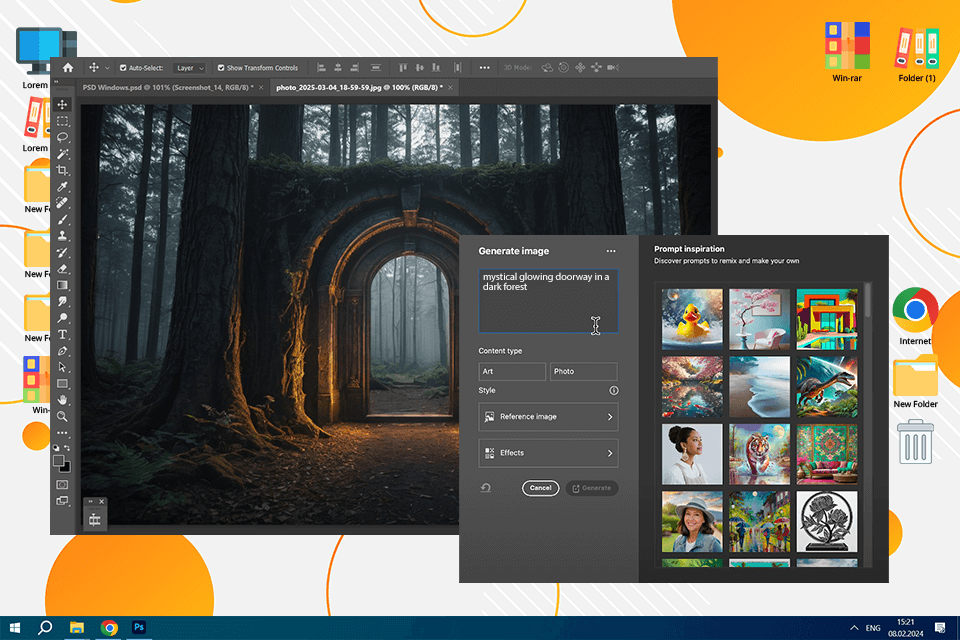This screenshot has width=960, height=640.
Task: Choose the Zoom tool in toolbar
Action: [x=62, y=416]
